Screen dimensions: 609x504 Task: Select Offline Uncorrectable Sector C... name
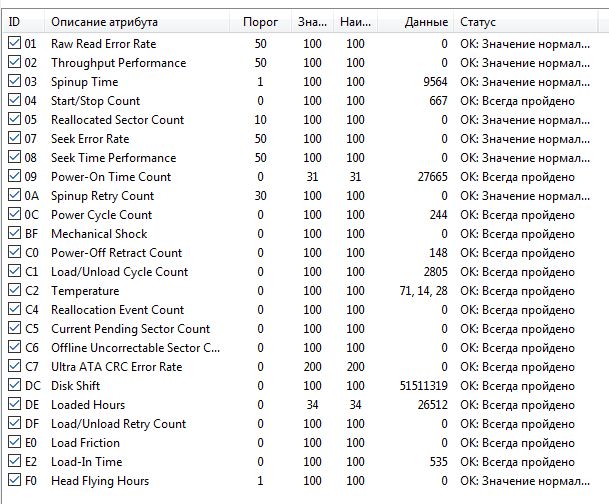[x=136, y=348]
